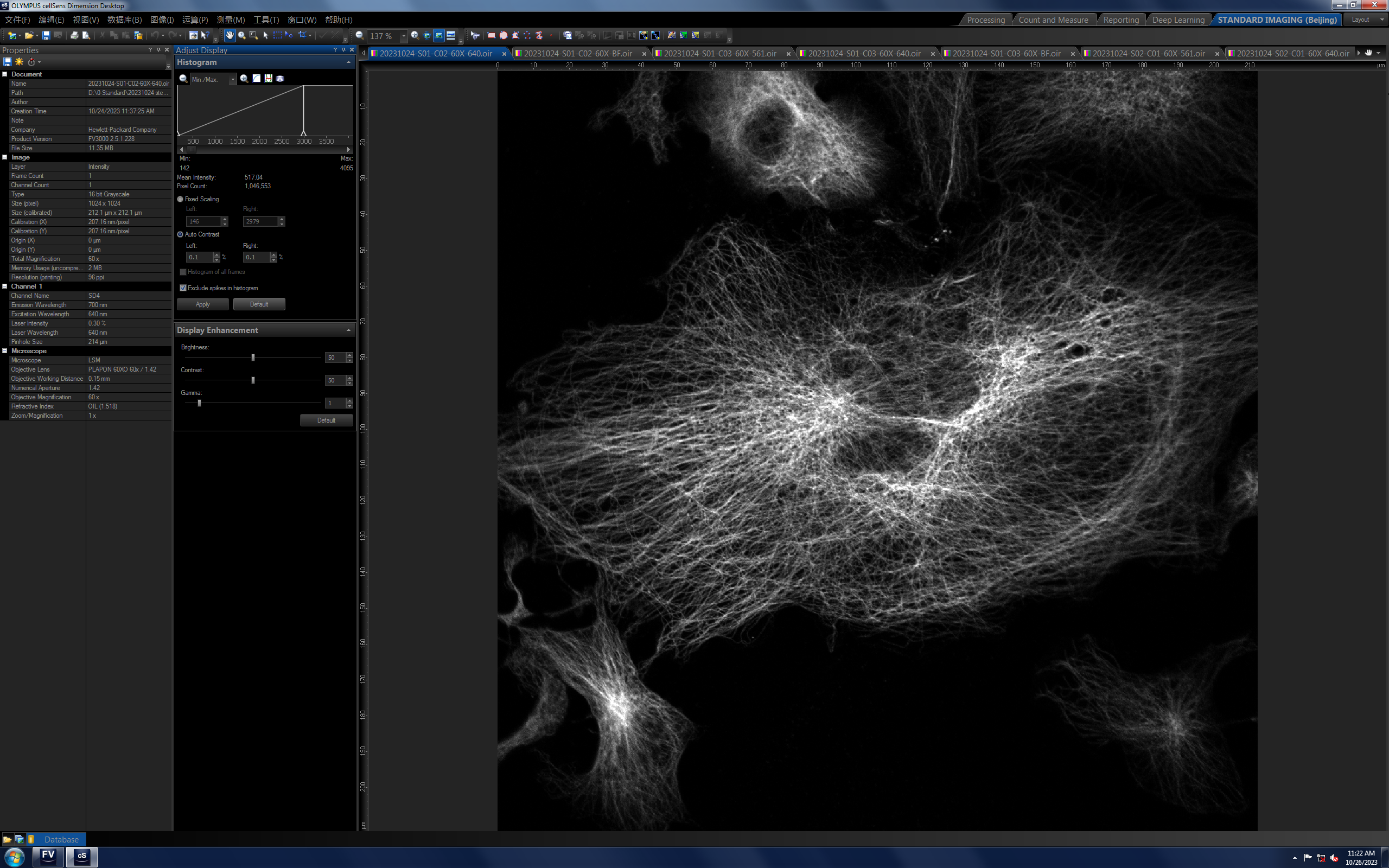Select the red rectangle ROI tool

click(x=492, y=36)
